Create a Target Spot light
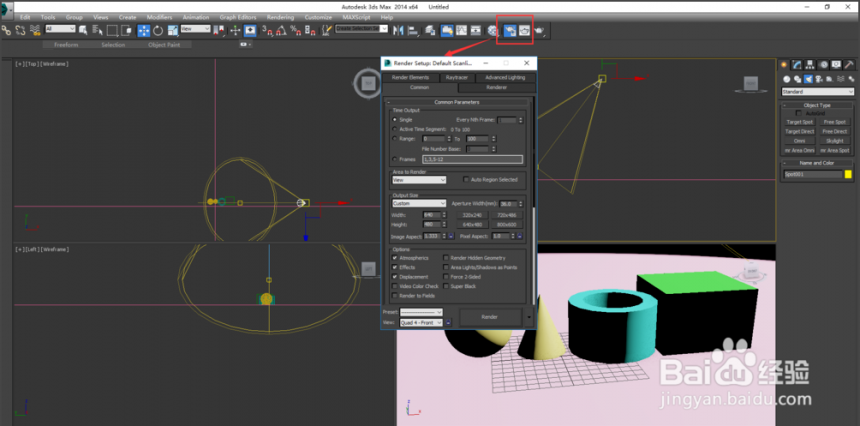The image size is (860, 426). point(800,122)
